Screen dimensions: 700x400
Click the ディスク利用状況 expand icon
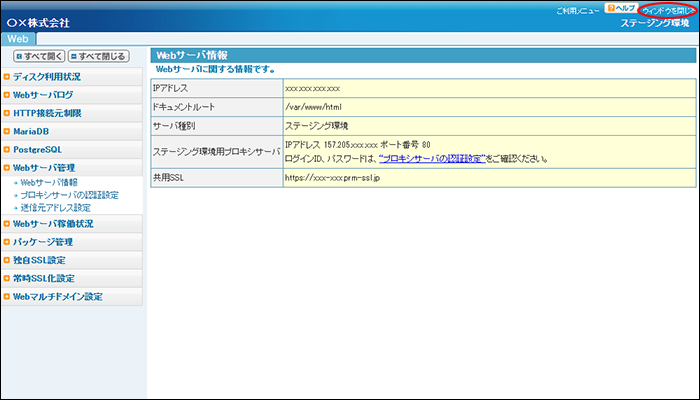pyautogui.click(x=7, y=77)
